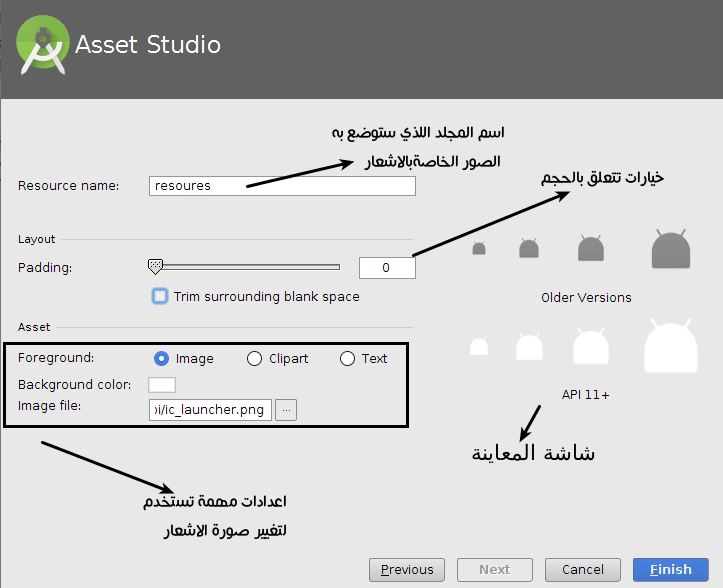723x588 pixels.
Task: Select the second white API 11+ preview icon
Action: point(529,347)
